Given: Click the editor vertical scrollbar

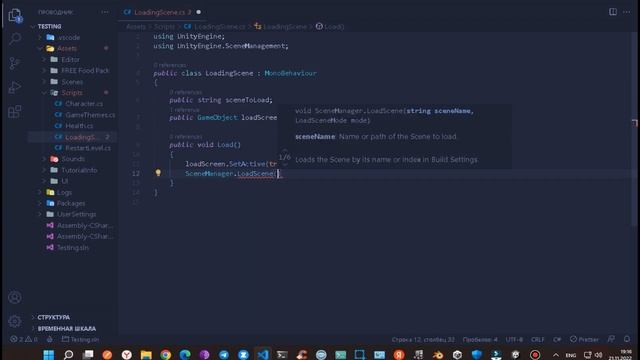Looking at the screenshot, I should coord(635,129).
